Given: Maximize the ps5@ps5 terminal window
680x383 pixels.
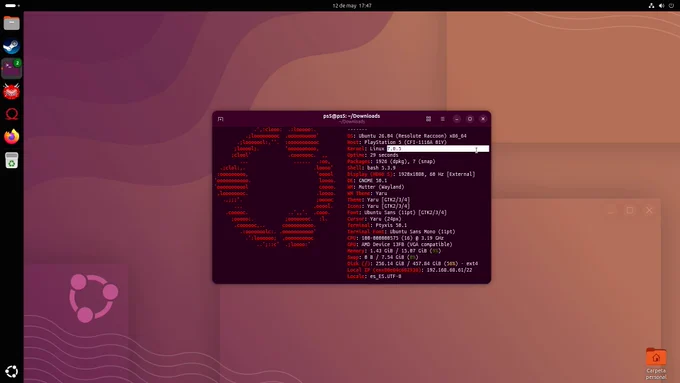Looking at the screenshot, I should point(470,119).
